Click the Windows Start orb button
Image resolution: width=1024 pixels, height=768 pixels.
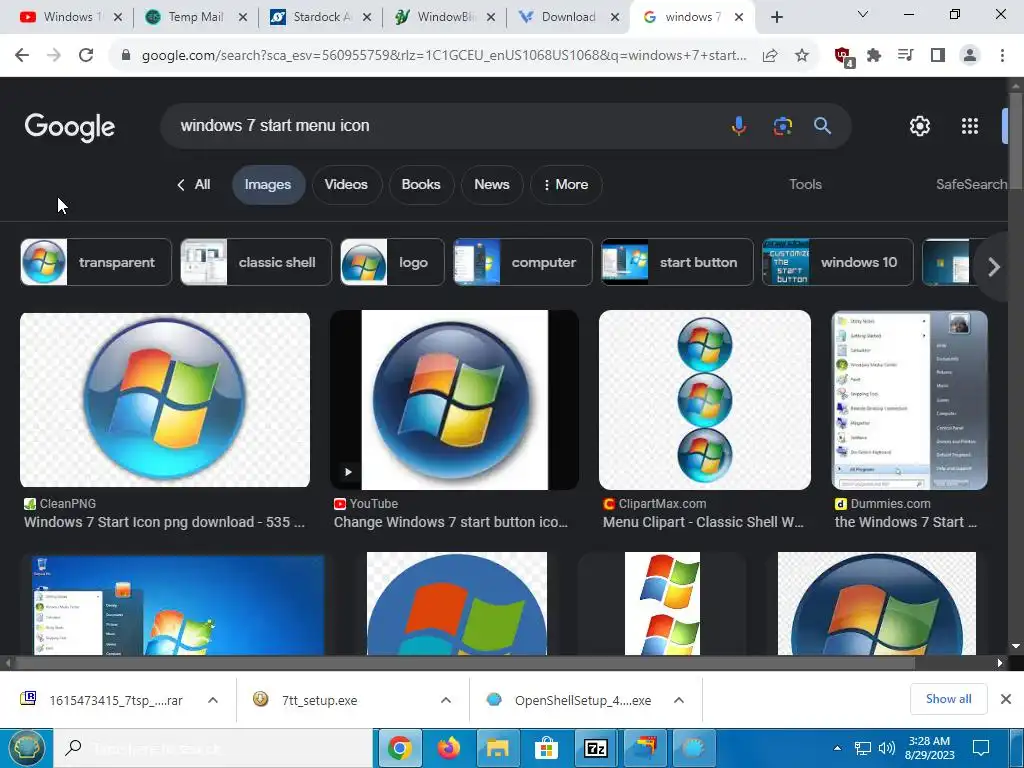(x=26, y=748)
